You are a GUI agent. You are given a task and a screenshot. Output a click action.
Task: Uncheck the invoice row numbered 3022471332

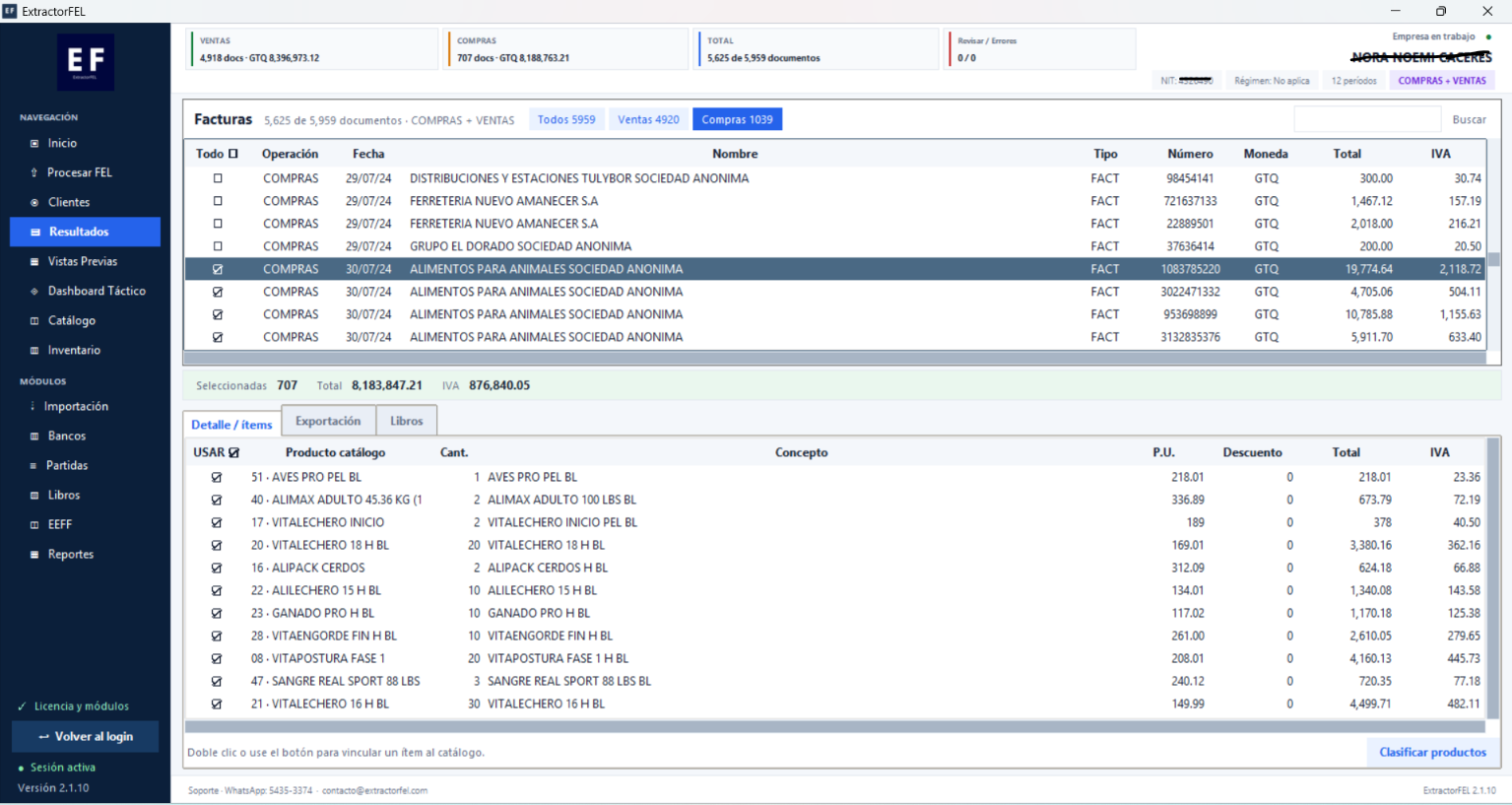point(218,292)
